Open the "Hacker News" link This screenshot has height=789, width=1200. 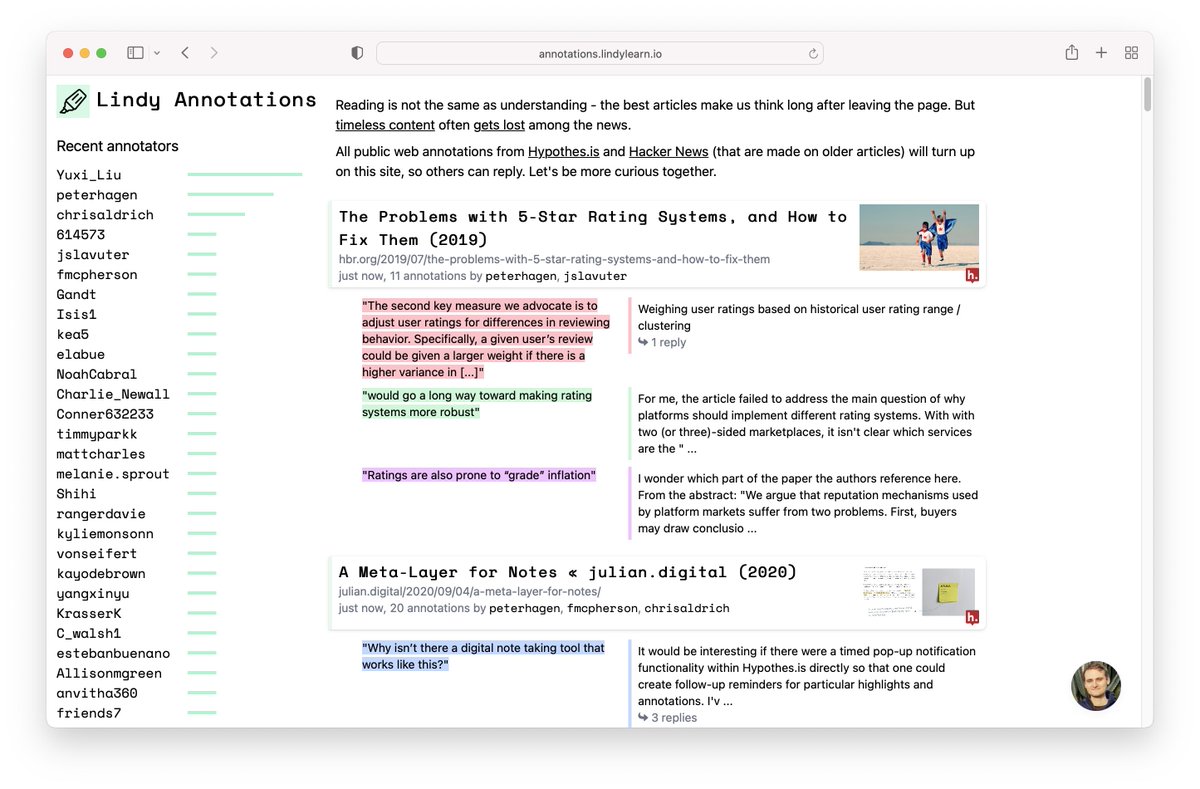pyautogui.click(x=668, y=151)
